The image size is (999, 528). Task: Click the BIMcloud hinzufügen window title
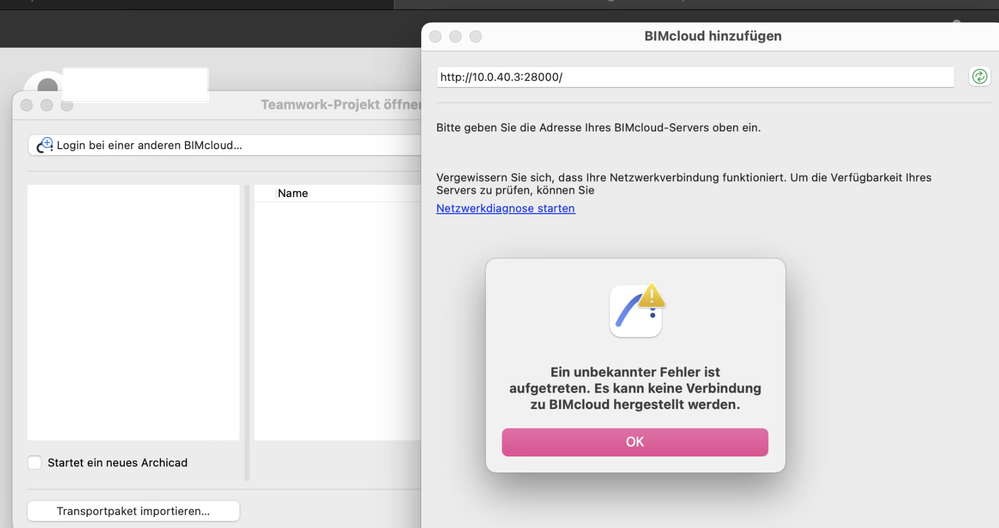point(712,36)
